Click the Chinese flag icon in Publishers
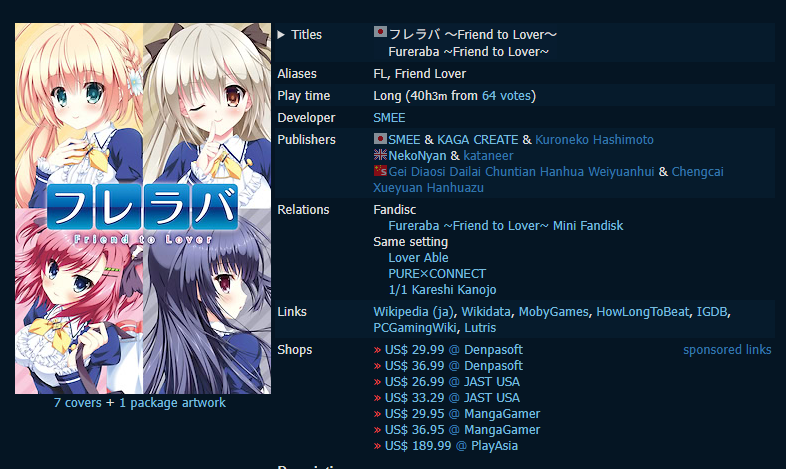The width and height of the screenshot is (786, 469). tap(380, 170)
